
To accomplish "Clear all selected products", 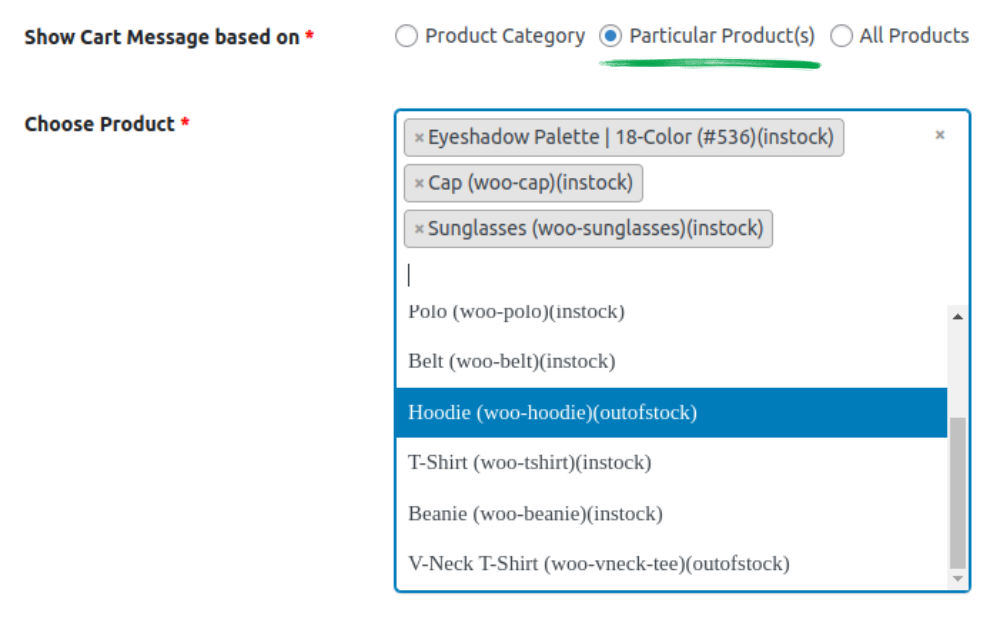I will [940, 135].
